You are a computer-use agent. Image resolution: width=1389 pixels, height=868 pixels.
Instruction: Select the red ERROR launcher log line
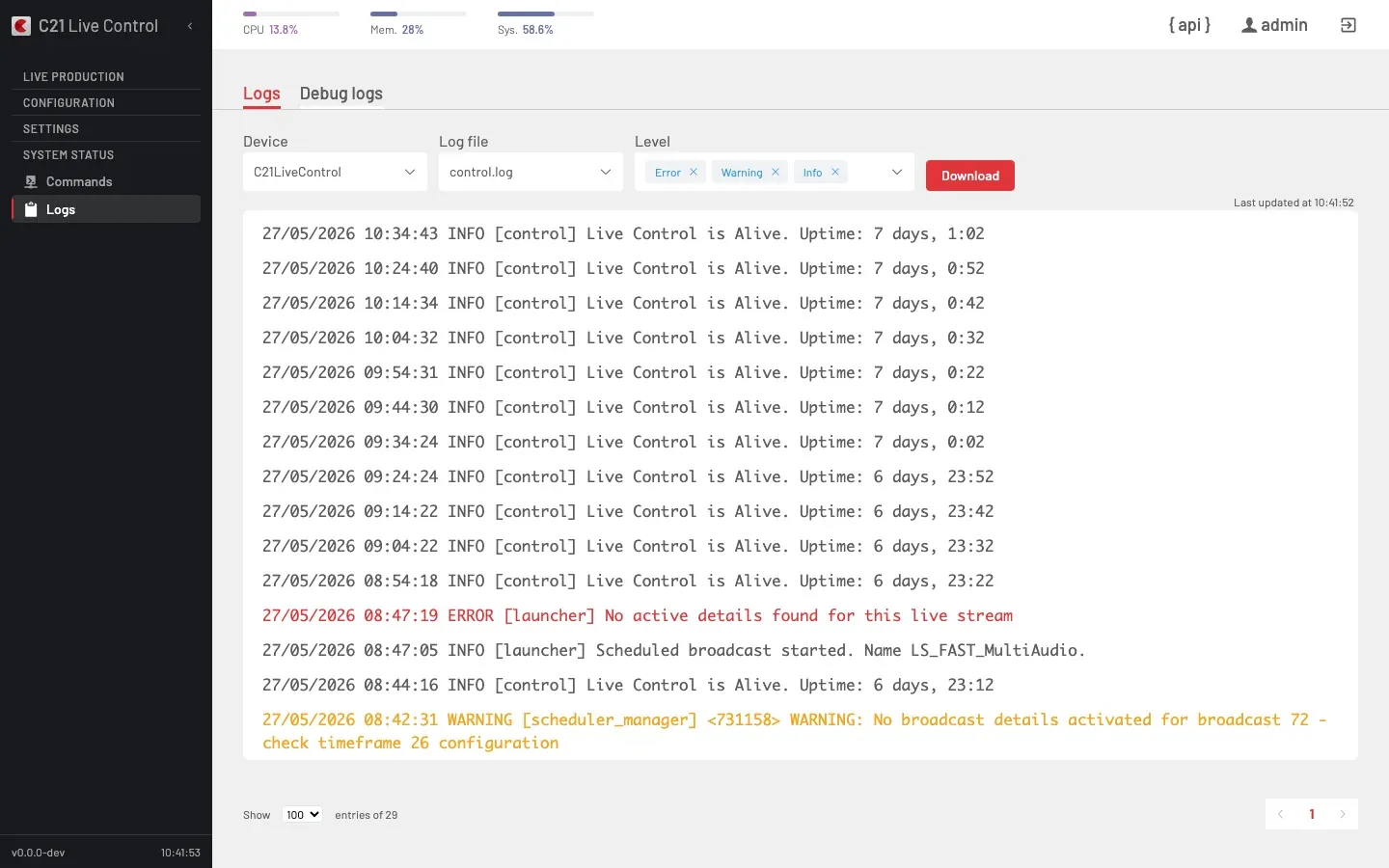pyautogui.click(x=638, y=615)
